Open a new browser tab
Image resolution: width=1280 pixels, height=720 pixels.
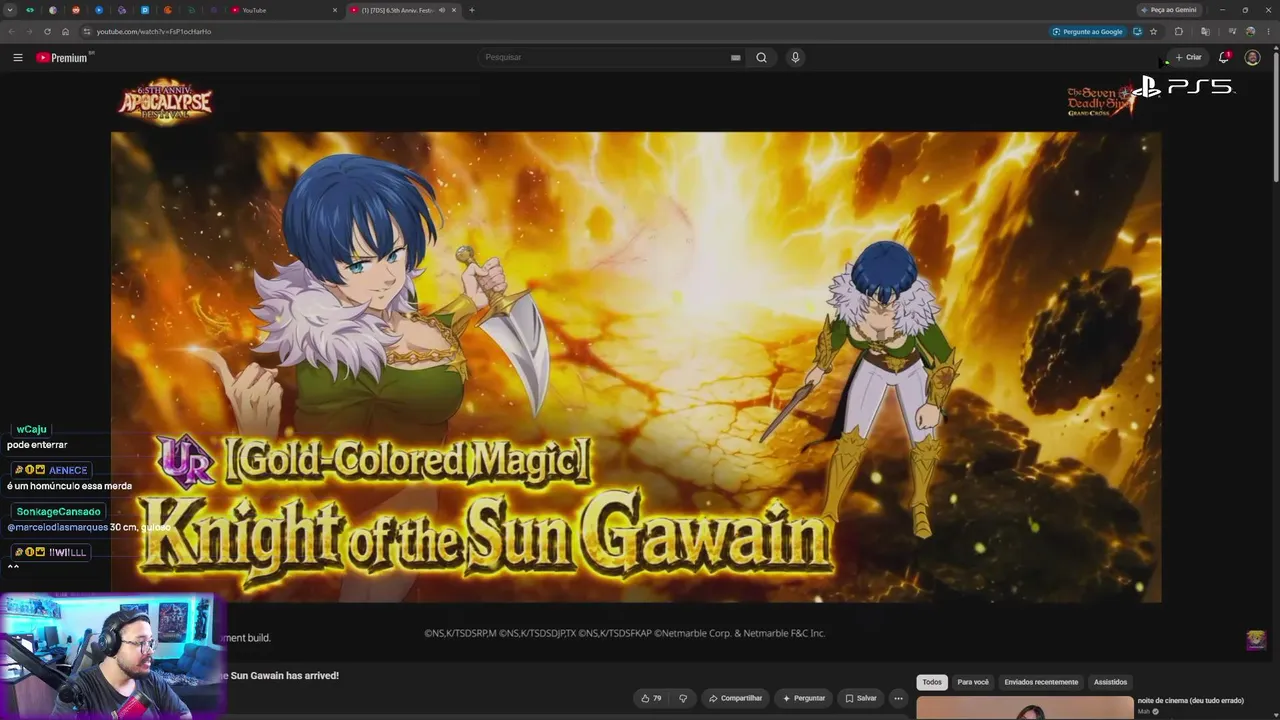pyautogui.click(x=472, y=10)
